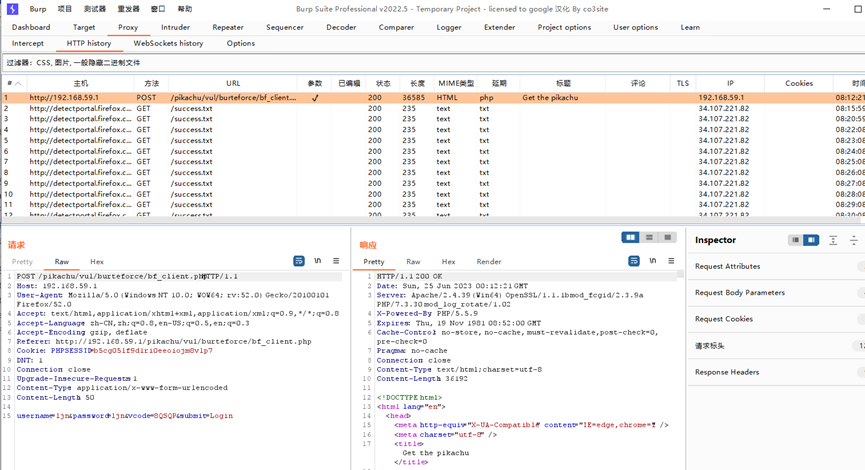Expand Response Headers section
Viewport: 865px width, 470px height.
777,372
